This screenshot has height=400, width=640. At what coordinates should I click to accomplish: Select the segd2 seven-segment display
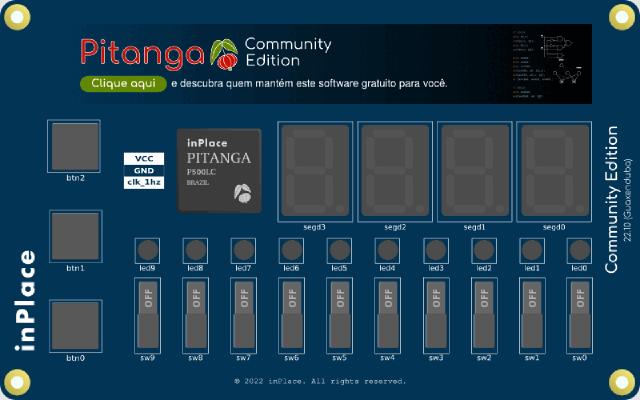tap(395, 172)
